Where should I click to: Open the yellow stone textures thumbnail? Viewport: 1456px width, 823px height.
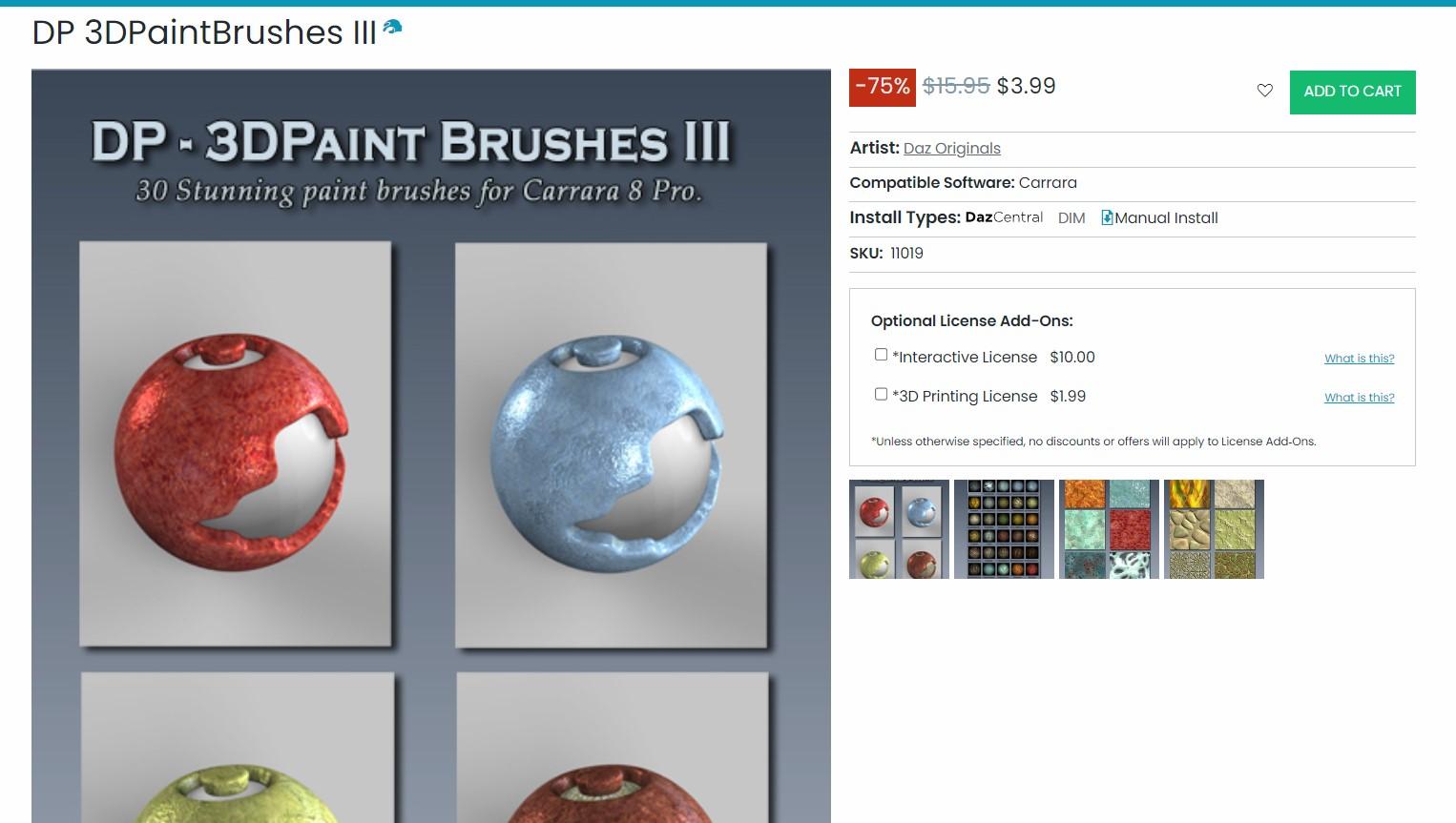click(1214, 529)
